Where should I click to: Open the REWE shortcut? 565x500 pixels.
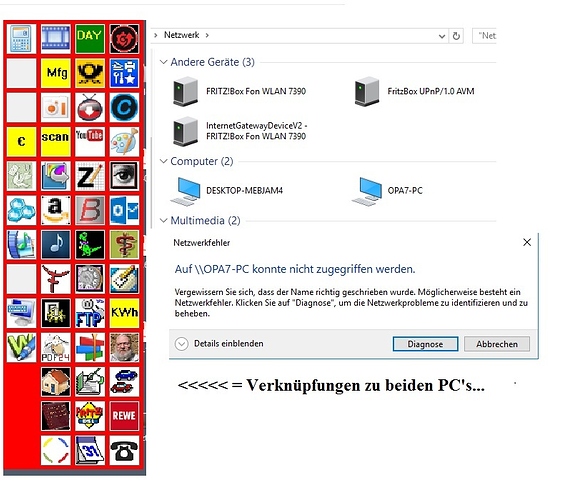tap(124, 416)
